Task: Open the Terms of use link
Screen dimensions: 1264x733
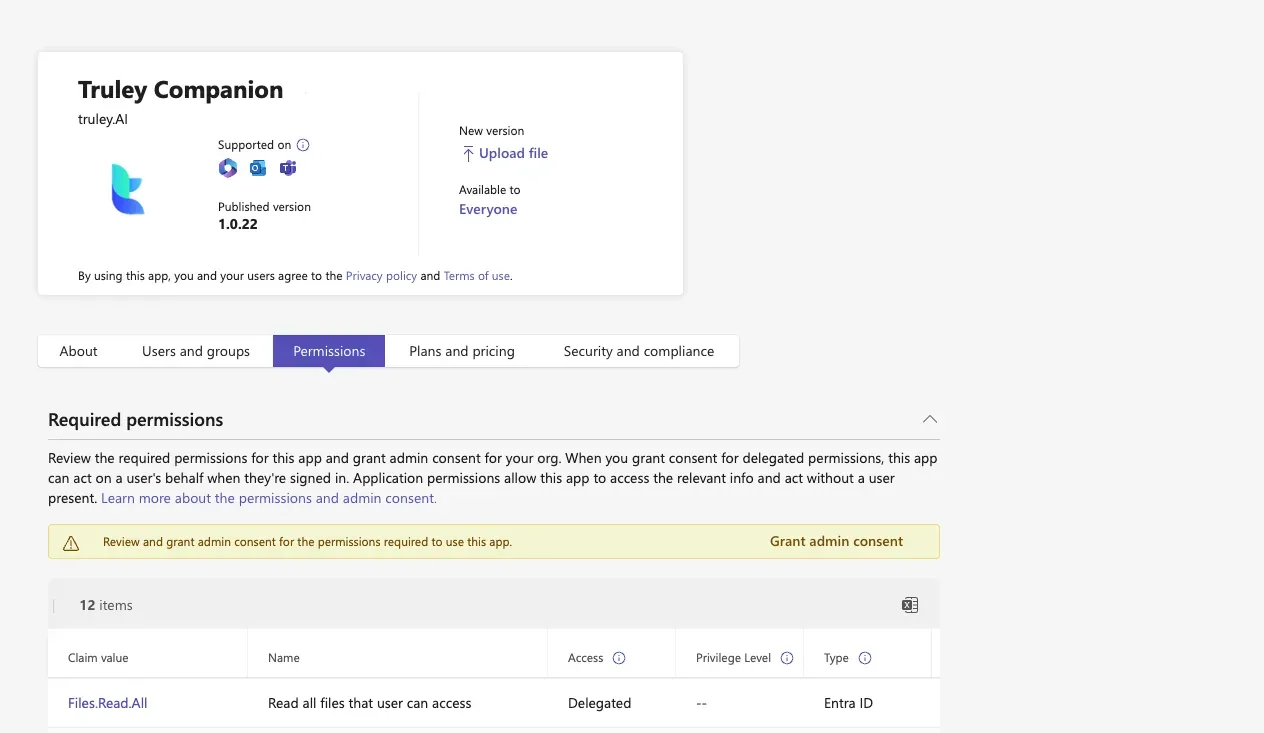Action: coord(476,276)
